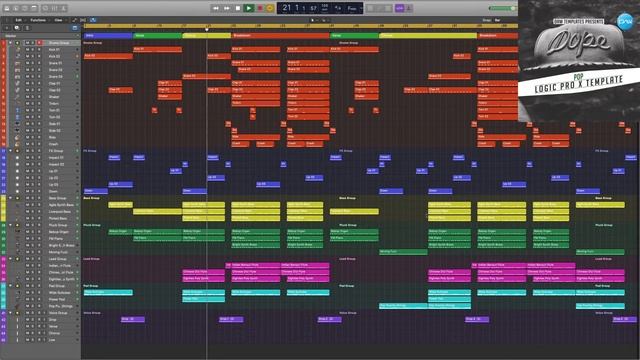This screenshot has width=640, height=360.
Task: Click the Drop track microphone icon
Action: pos(18,320)
